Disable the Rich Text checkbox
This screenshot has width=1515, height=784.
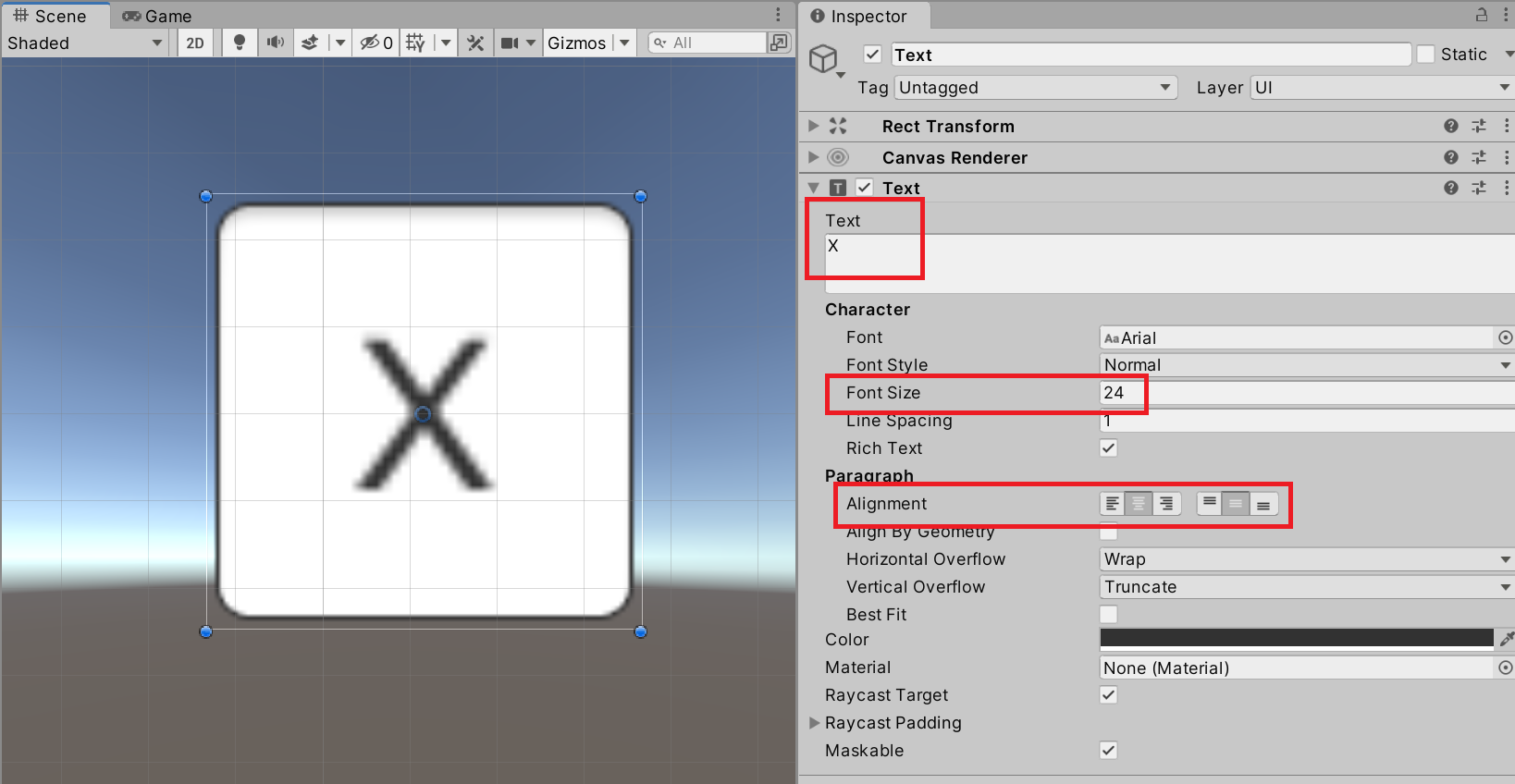1108,448
